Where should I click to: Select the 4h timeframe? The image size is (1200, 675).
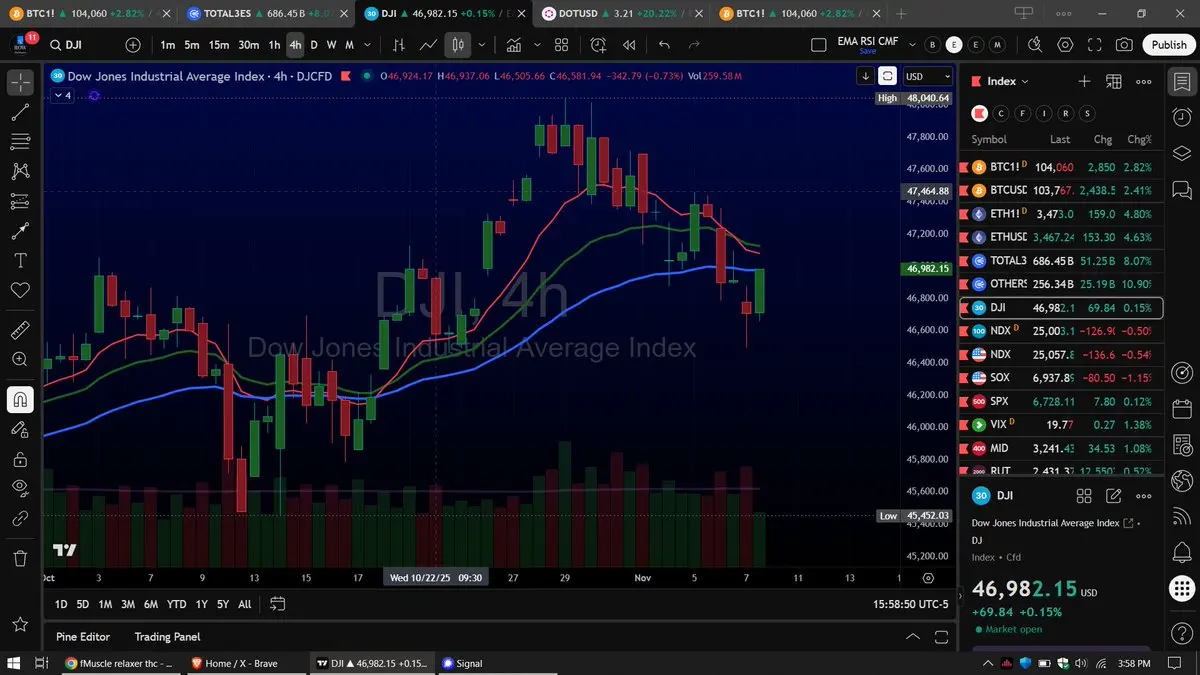[x=295, y=45]
